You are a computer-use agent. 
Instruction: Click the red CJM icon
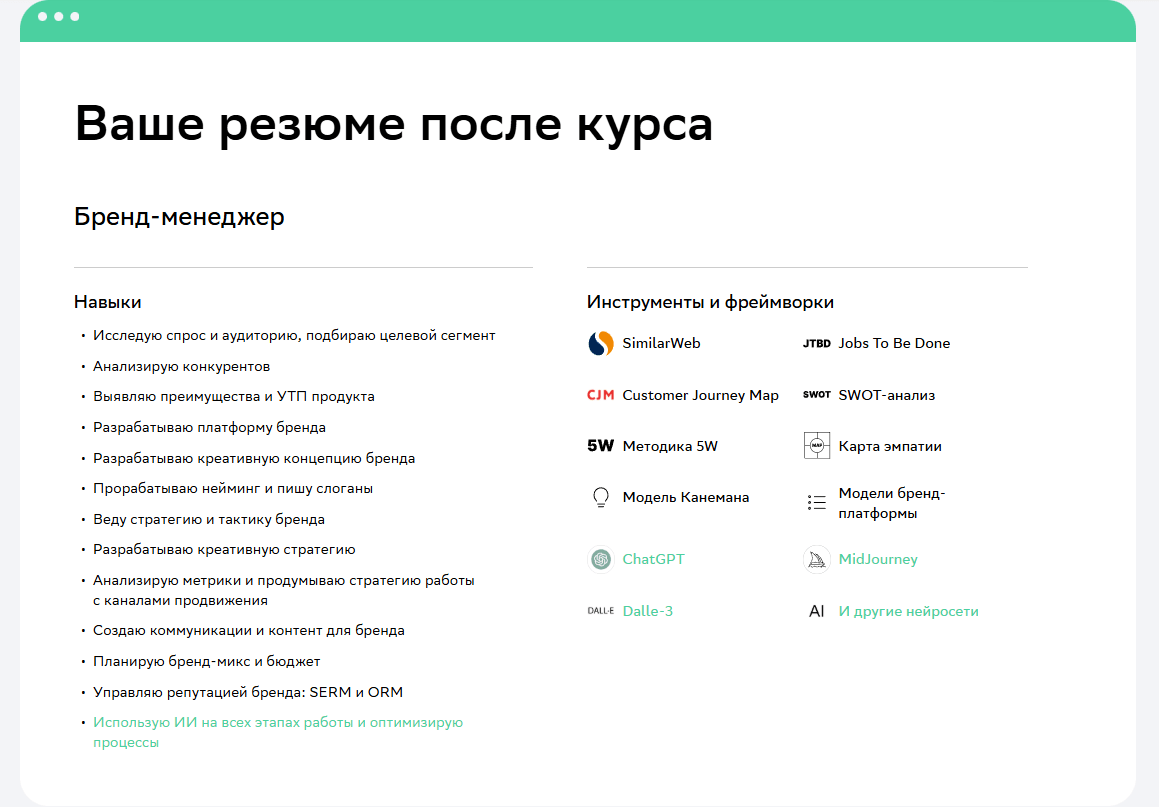pos(600,395)
